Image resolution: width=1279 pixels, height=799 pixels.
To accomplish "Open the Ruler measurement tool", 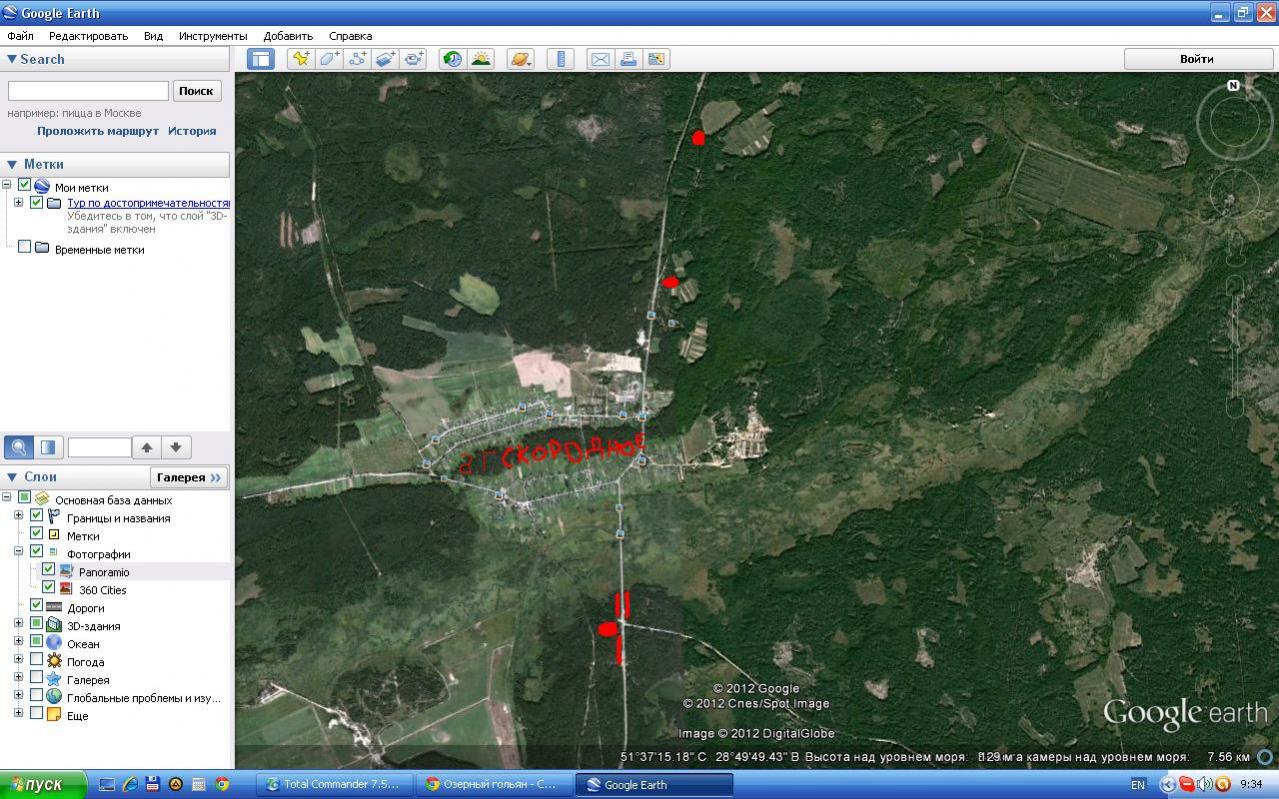I will [561, 59].
